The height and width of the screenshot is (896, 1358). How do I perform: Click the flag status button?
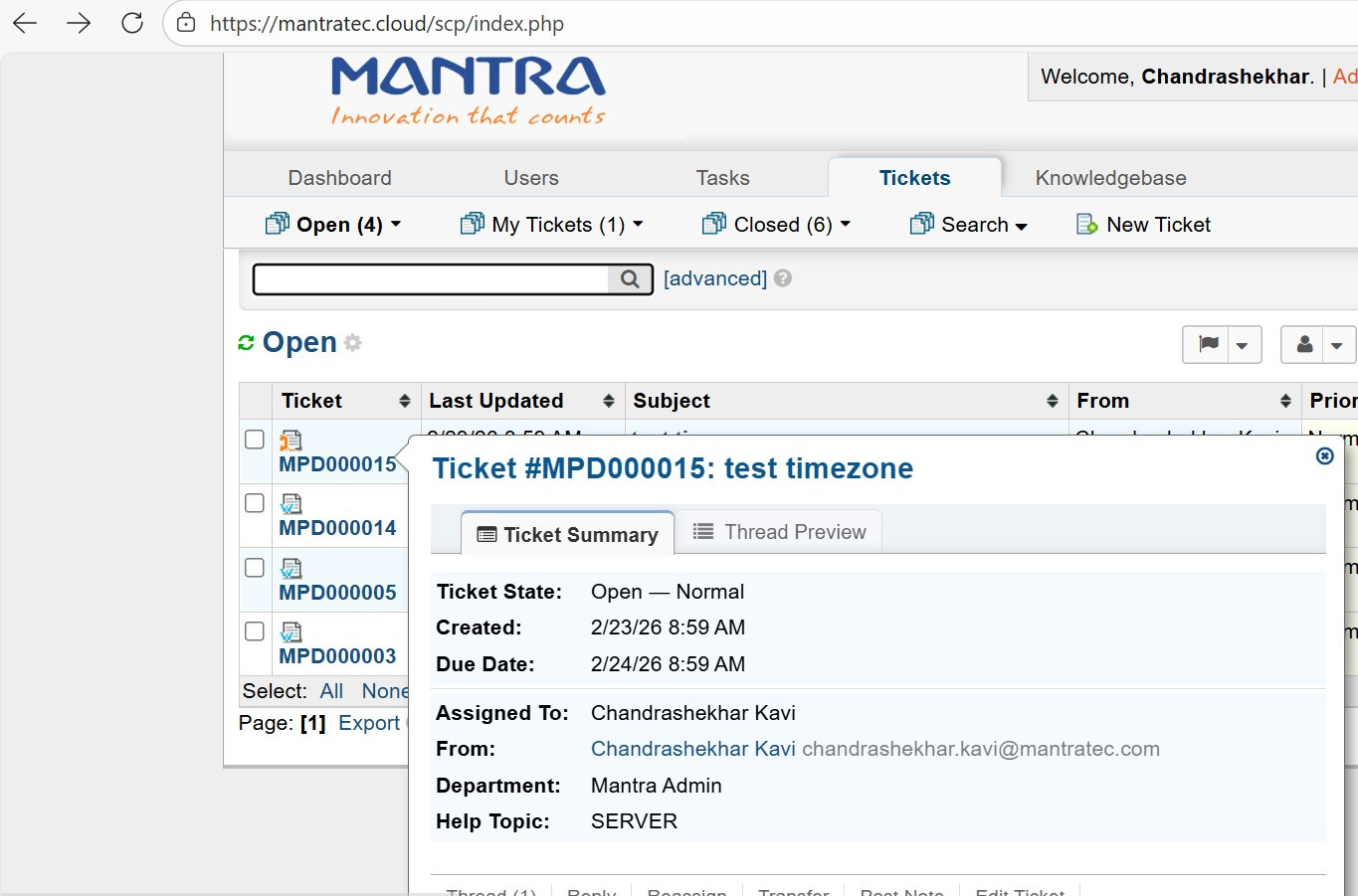click(1208, 345)
